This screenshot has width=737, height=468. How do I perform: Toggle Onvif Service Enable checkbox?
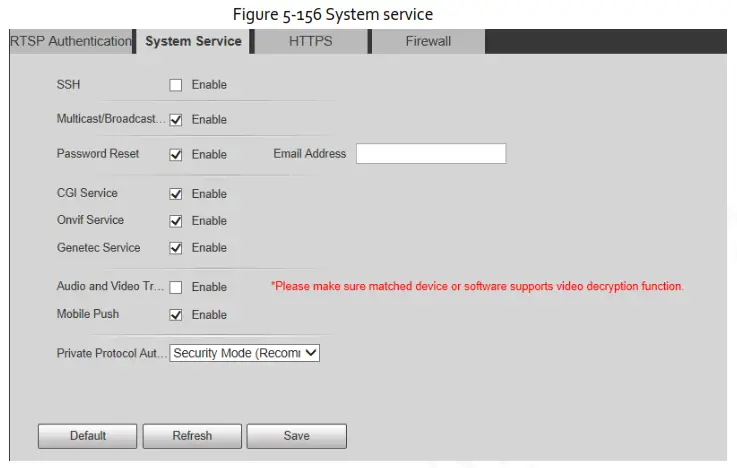click(176, 221)
